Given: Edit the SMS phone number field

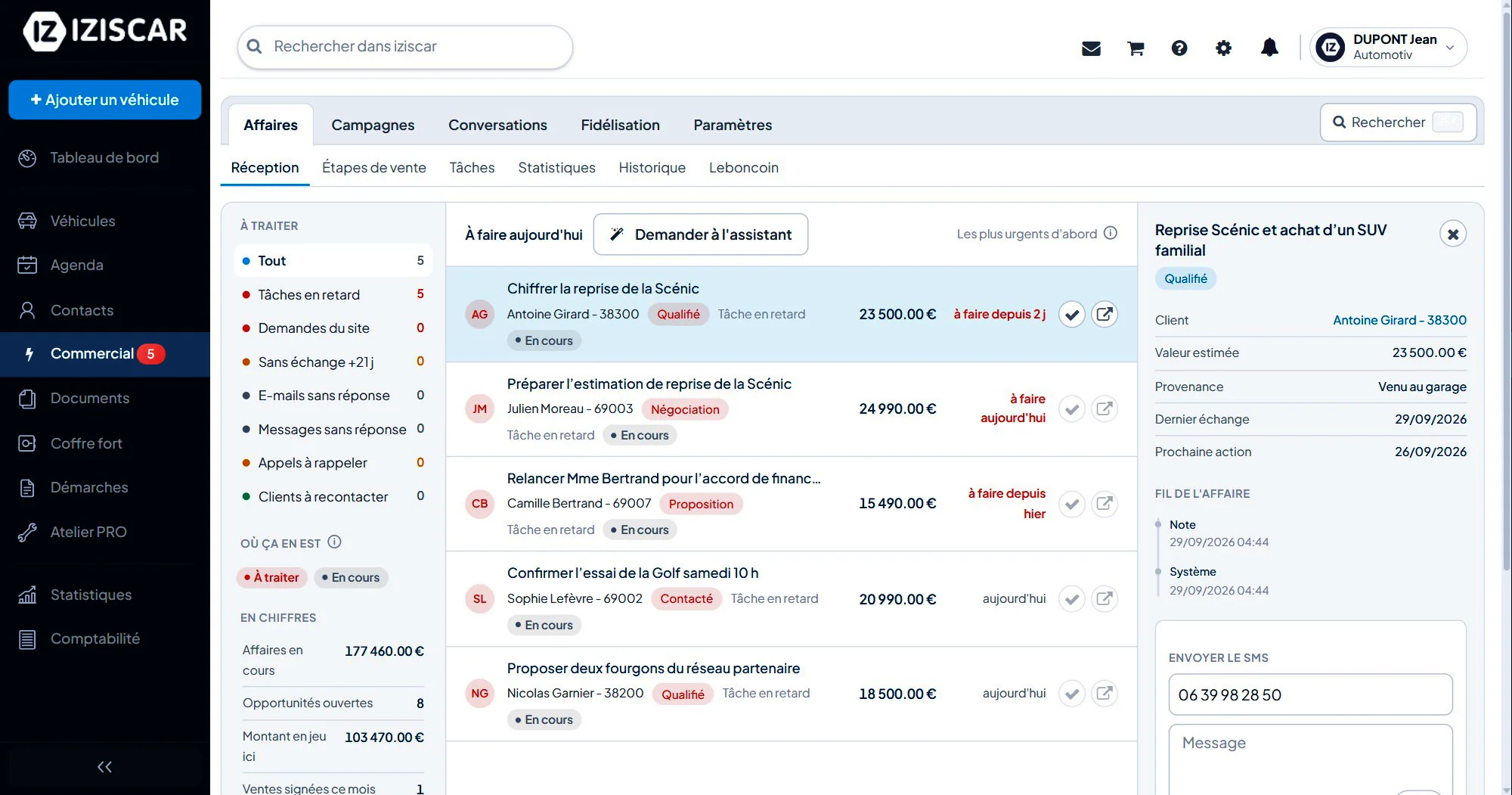Looking at the screenshot, I should pyautogui.click(x=1310, y=695).
